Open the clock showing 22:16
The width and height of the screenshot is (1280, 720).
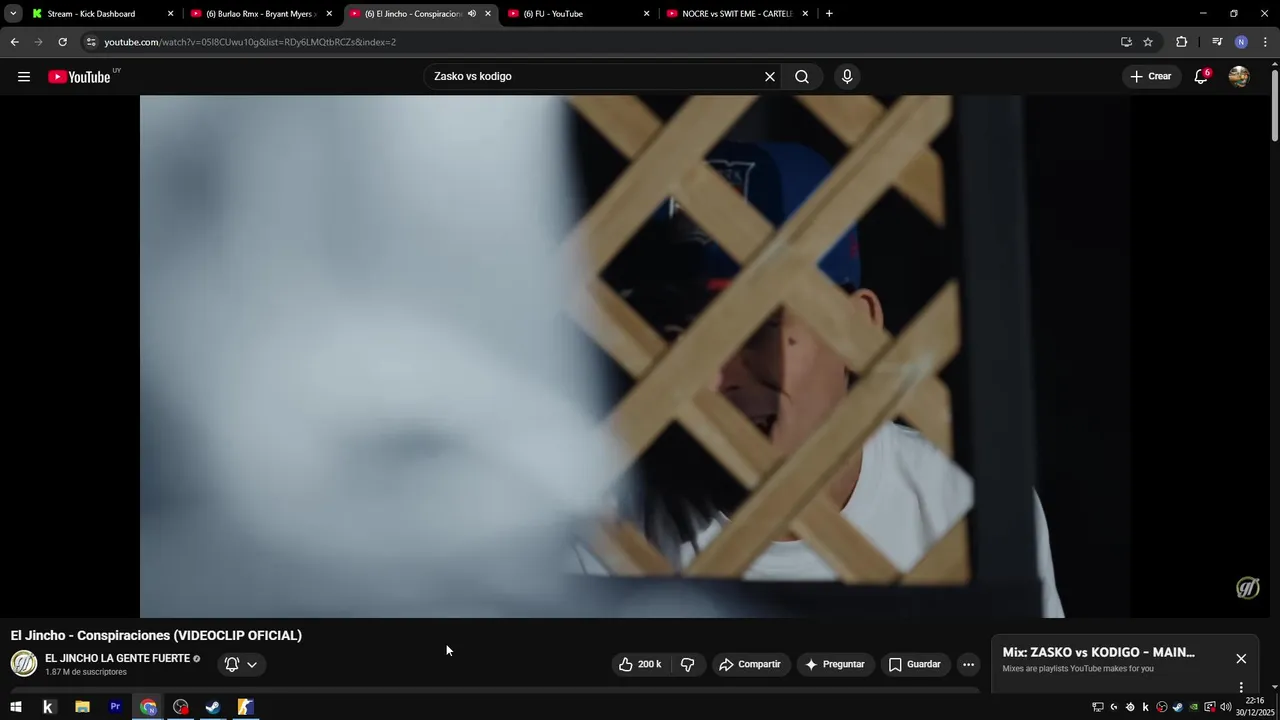tap(1255, 707)
